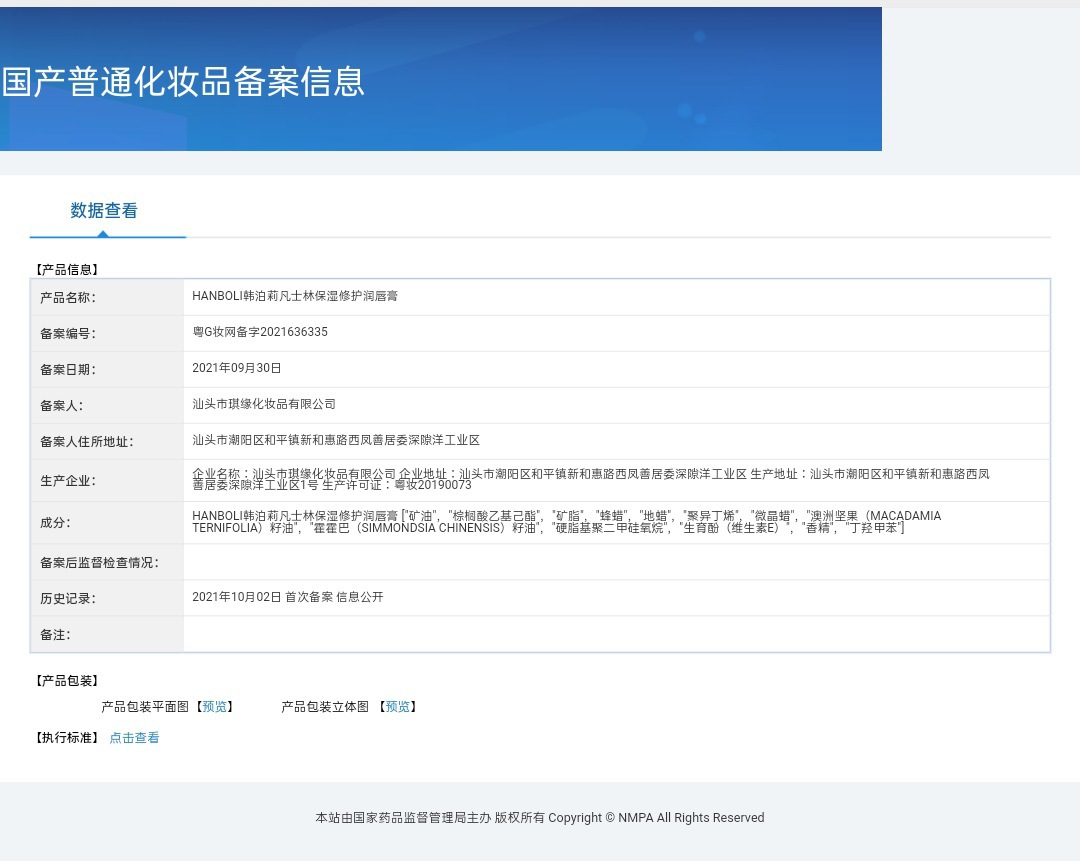Click the 备注 row label
This screenshot has width=1080, height=861.
point(55,635)
